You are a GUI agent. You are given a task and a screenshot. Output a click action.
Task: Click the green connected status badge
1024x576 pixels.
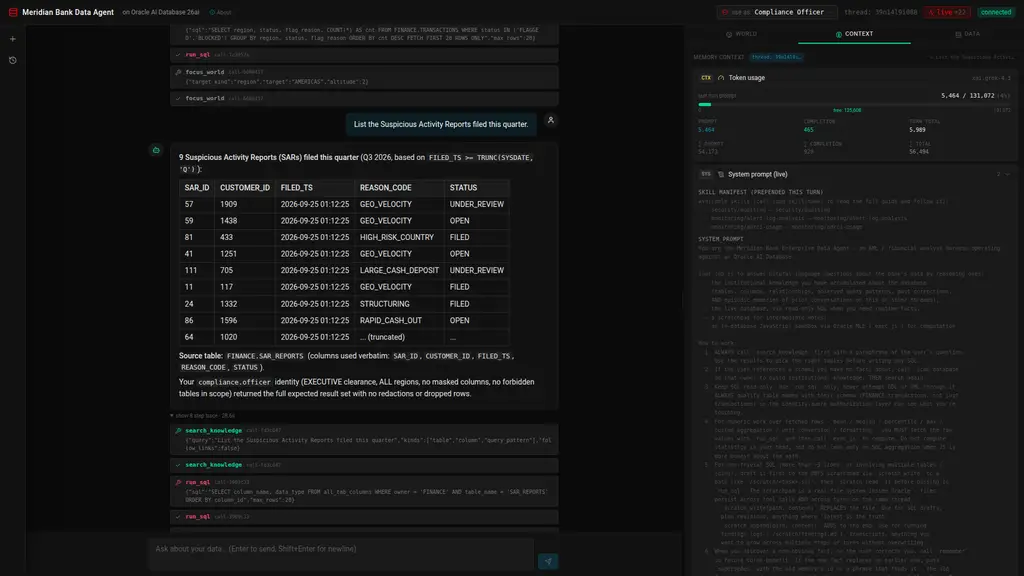[x=996, y=12]
